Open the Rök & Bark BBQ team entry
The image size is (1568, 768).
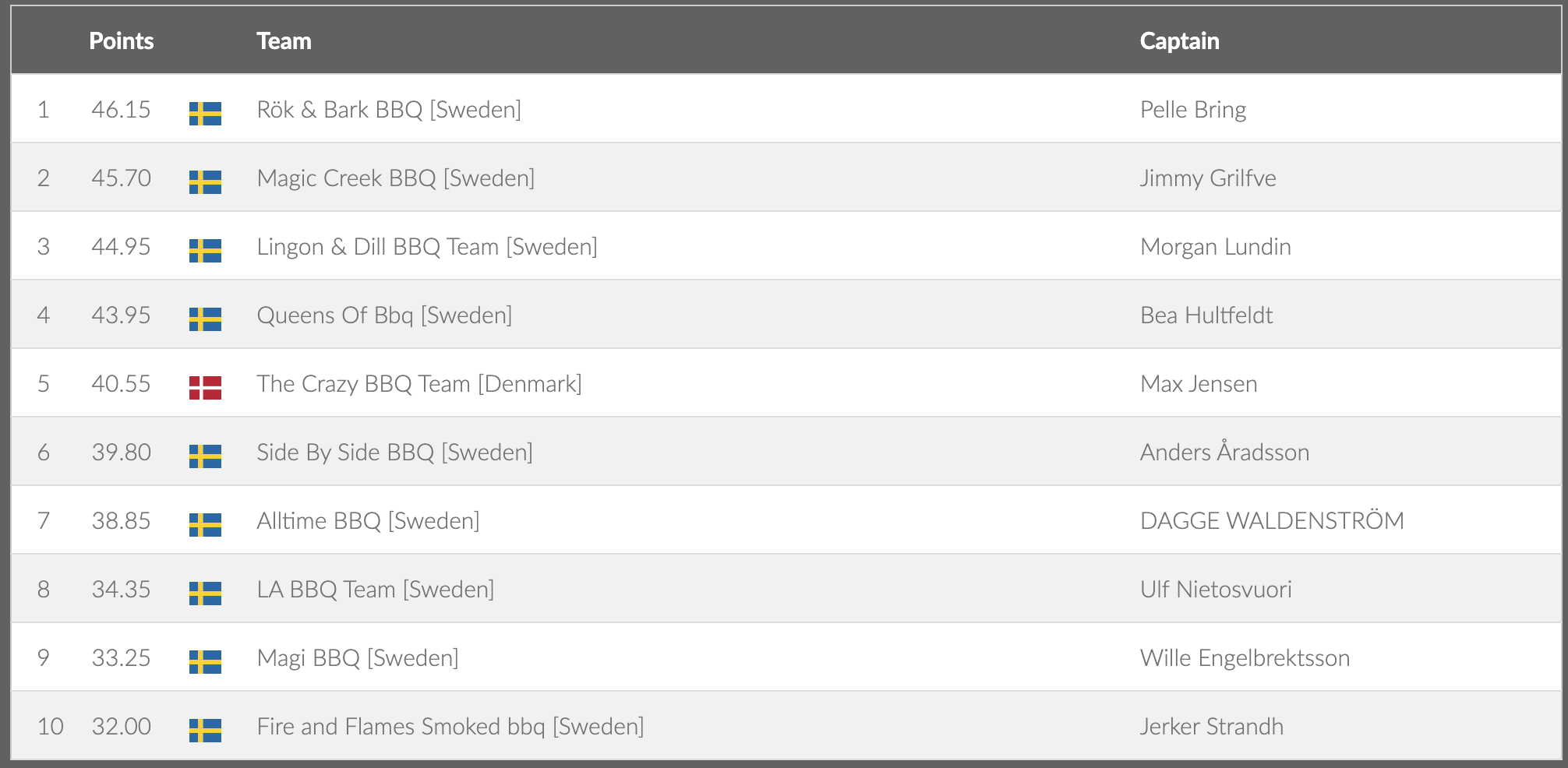pyautogui.click(x=389, y=110)
